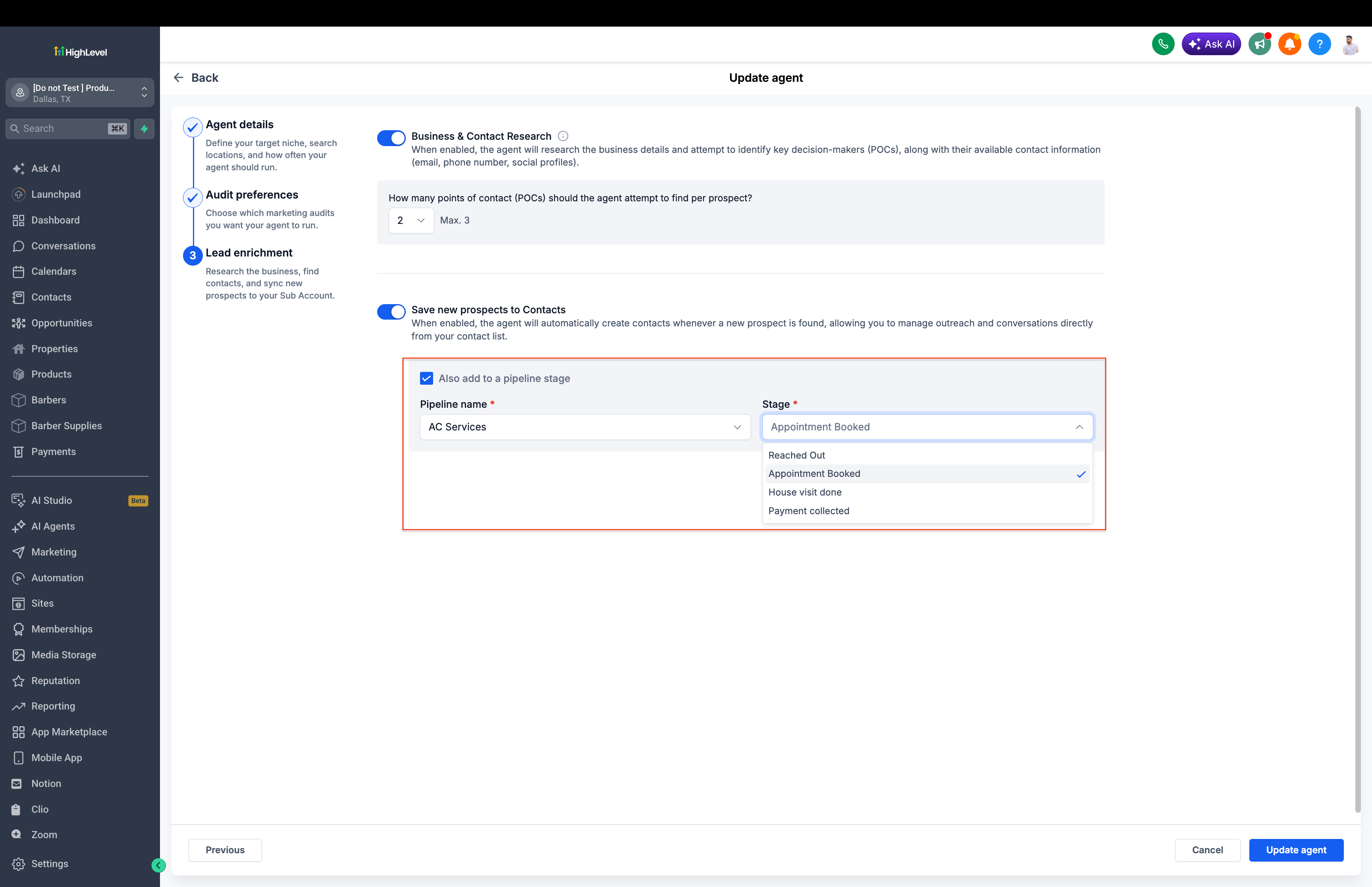Click the Settings gear icon

coord(18,864)
